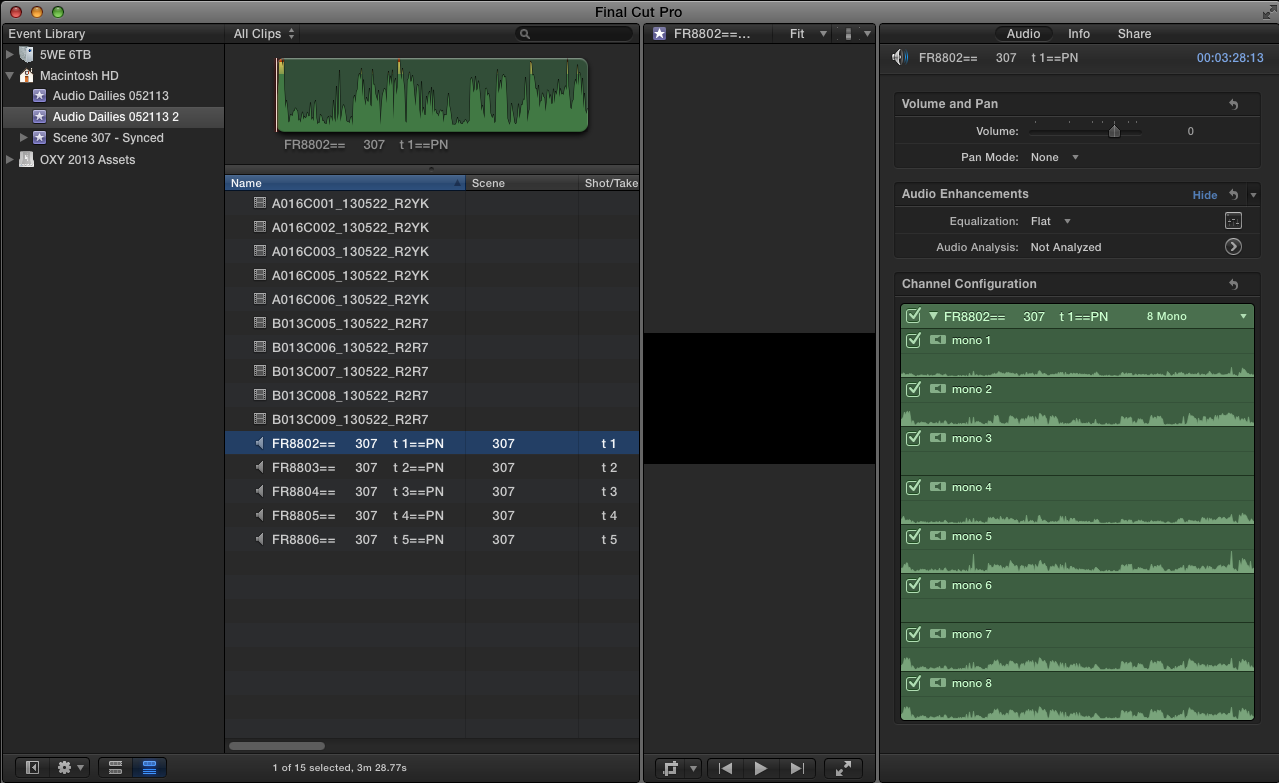Viewport: 1279px width, 783px height.
Task: Disable the mono 6 channel
Action: point(913,585)
